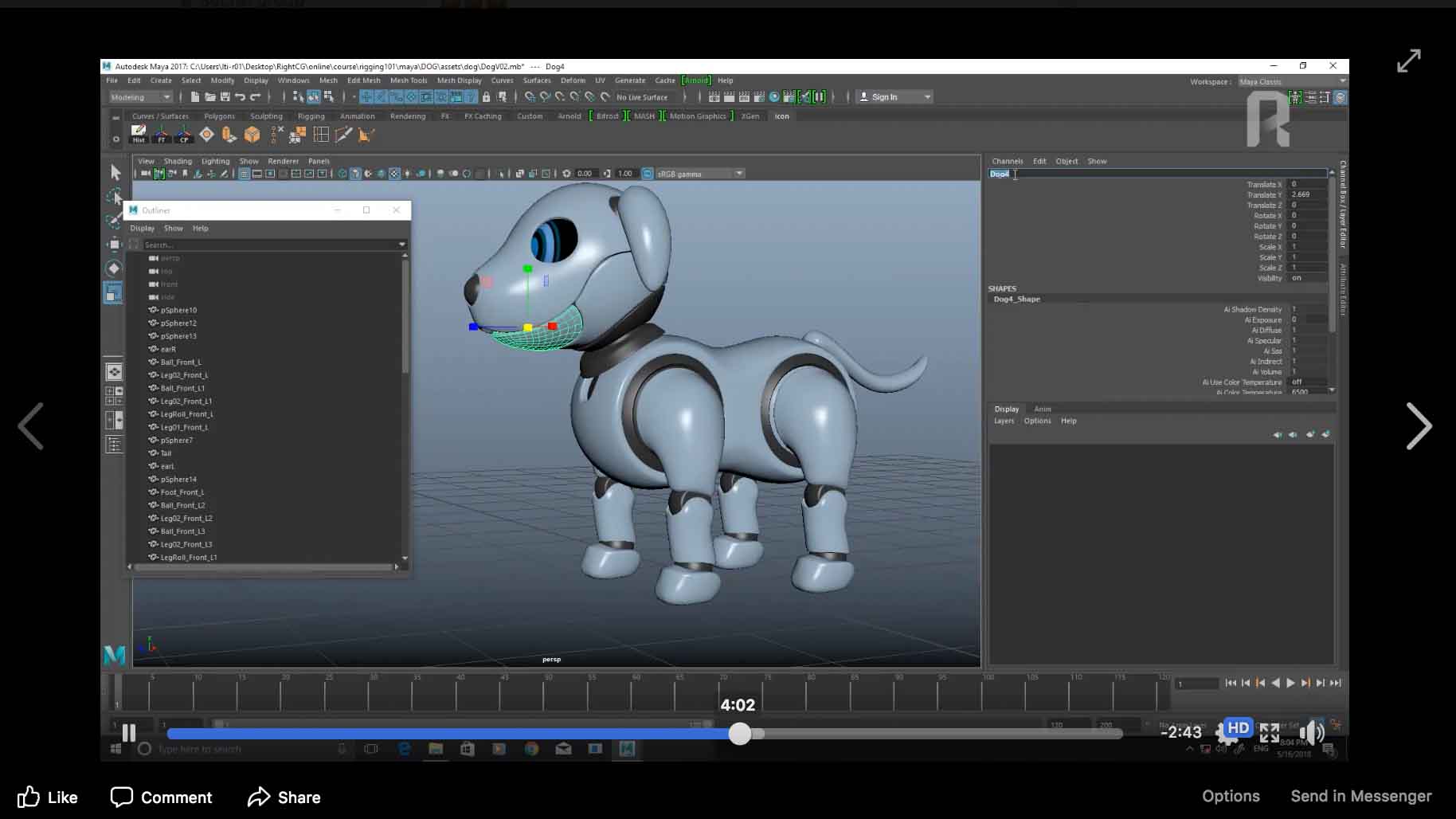1456x819 pixels.
Task: Go to the previous media with left chevron
Action: 31,426
